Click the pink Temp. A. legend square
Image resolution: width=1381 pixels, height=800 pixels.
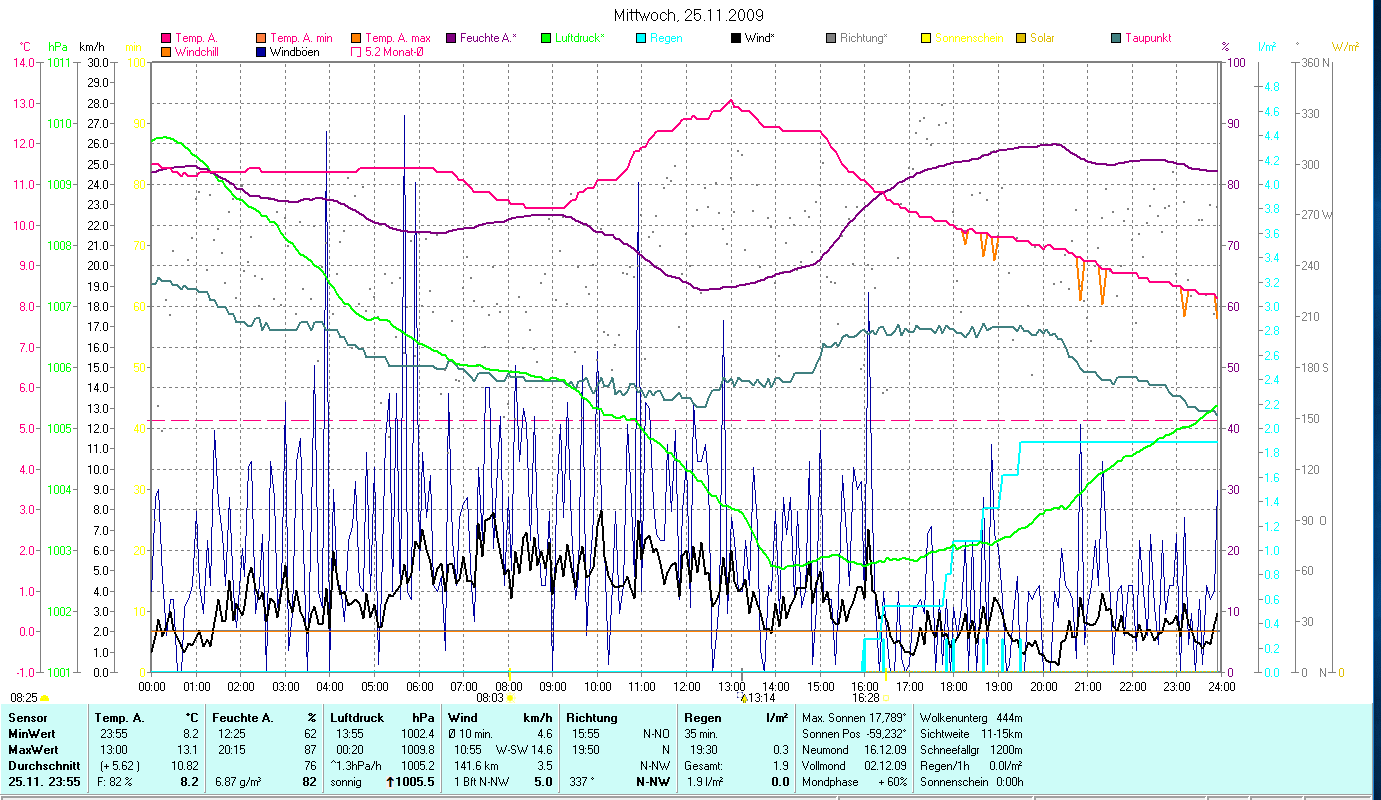pos(166,38)
